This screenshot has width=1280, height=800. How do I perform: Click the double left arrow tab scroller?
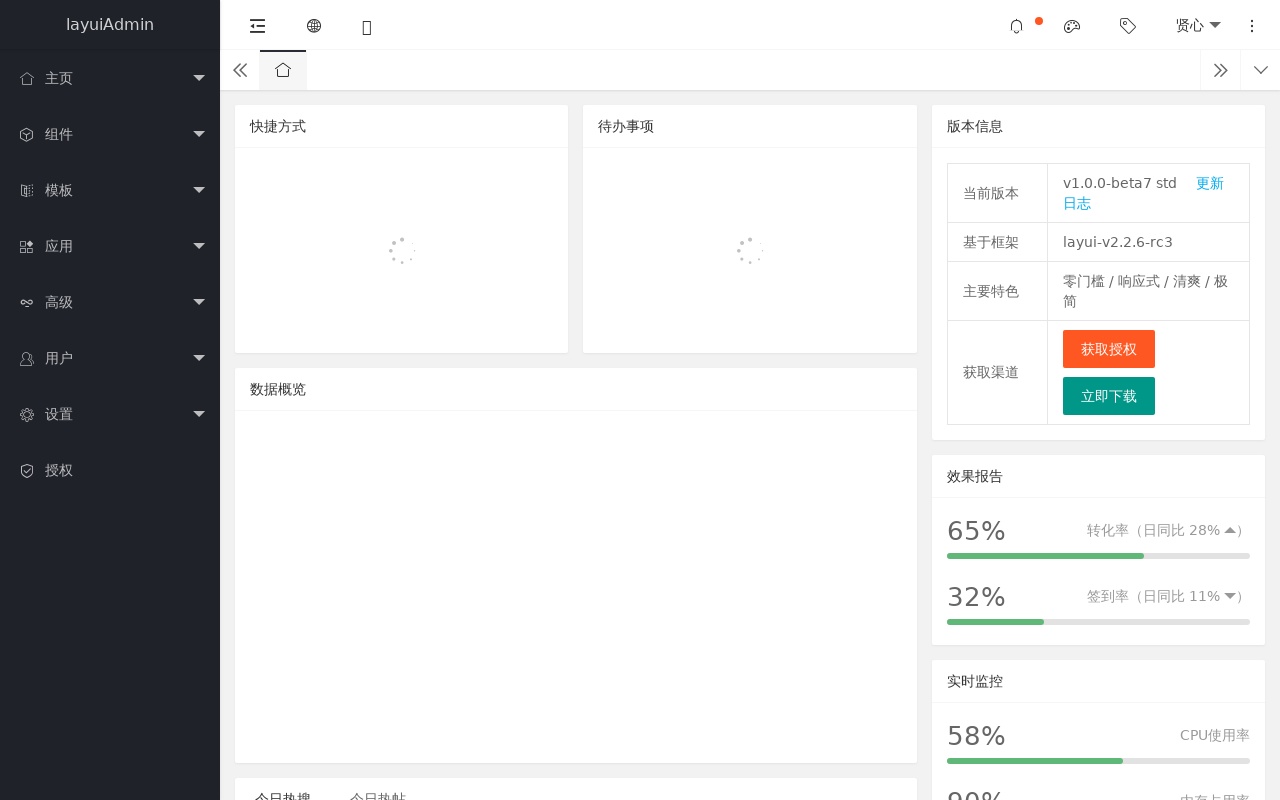coord(240,70)
